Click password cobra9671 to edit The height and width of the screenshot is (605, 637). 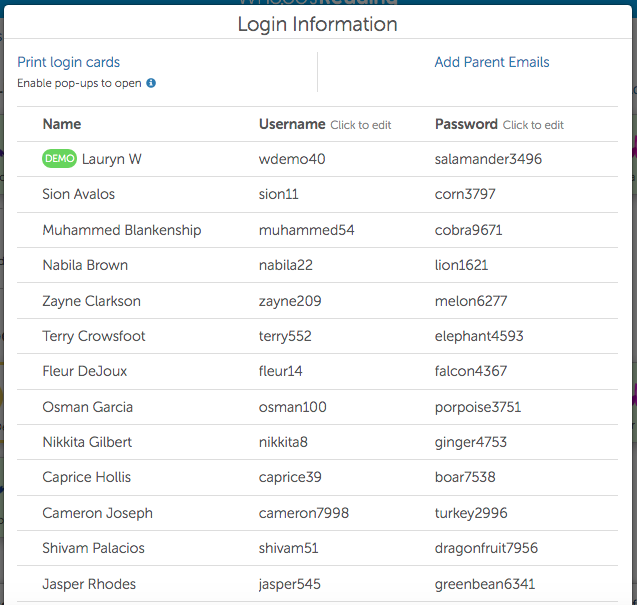[468, 230]
